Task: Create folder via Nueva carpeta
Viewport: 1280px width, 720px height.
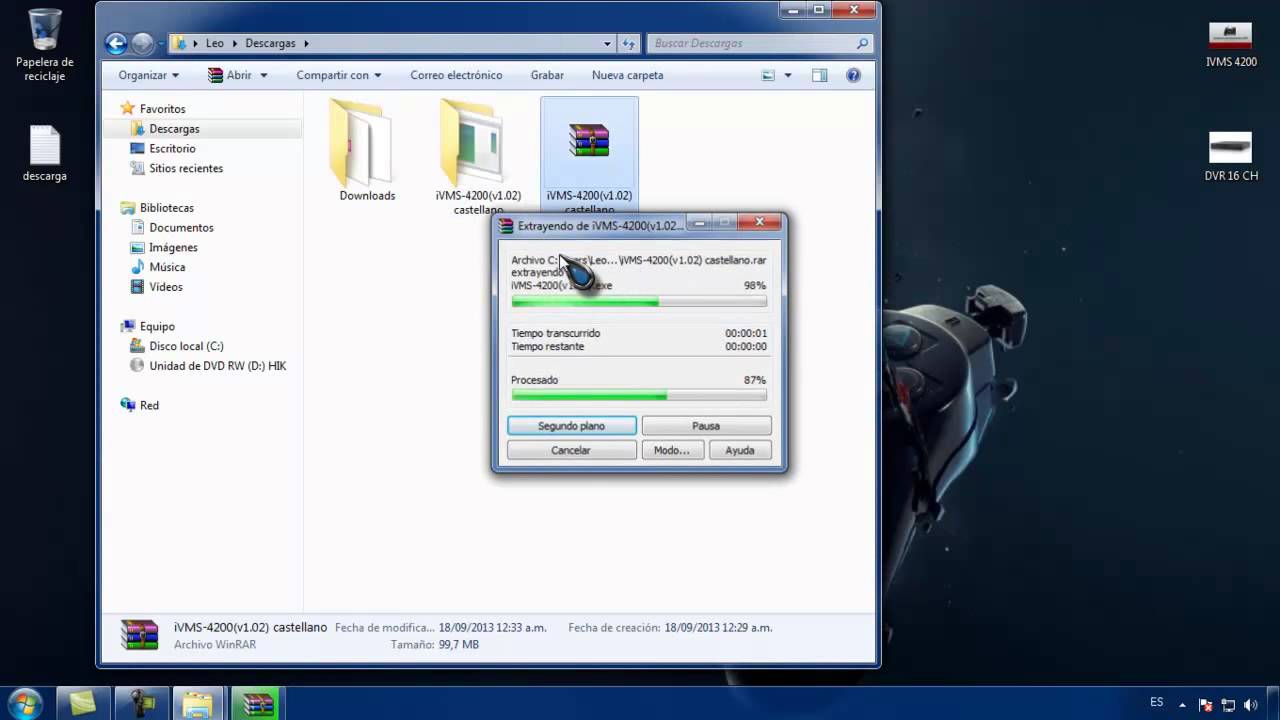Action: (627, 75)
